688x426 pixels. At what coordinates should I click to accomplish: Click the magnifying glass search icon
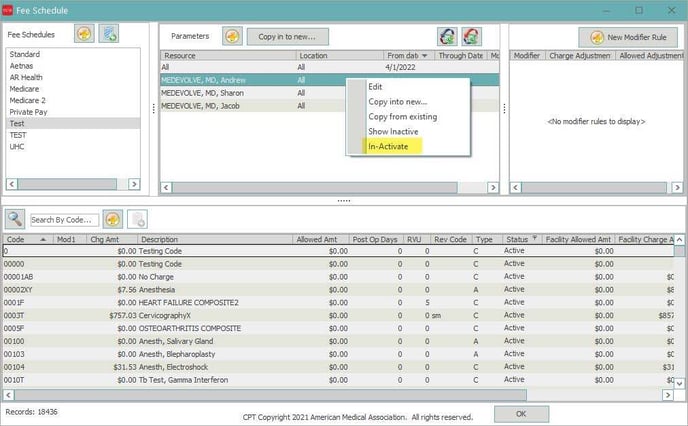point(15,218)
